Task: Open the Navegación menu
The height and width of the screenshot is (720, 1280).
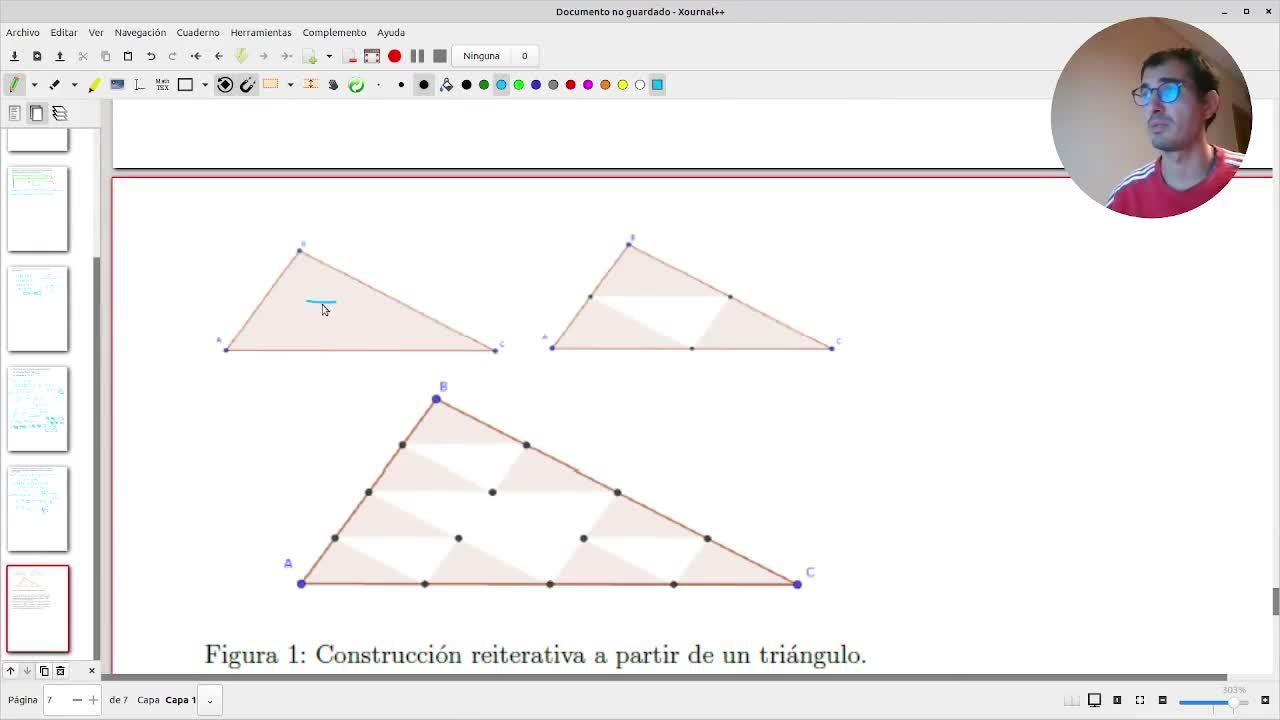Action: pyautogui.click(x=140, y=32)
